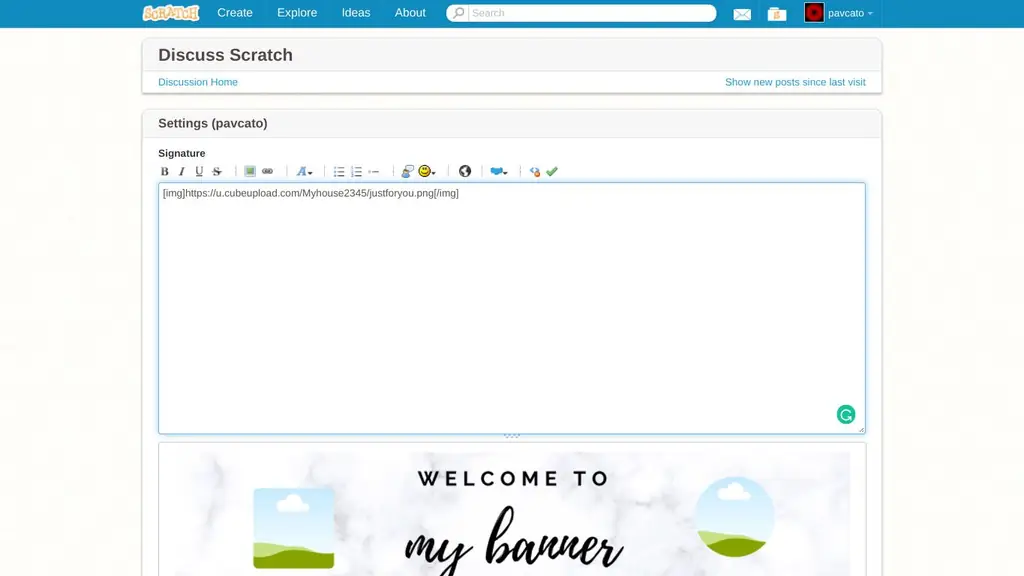Click the Grammarly icon in the editor
This screenshot has width=1024, height=576.
click(846, 415)
